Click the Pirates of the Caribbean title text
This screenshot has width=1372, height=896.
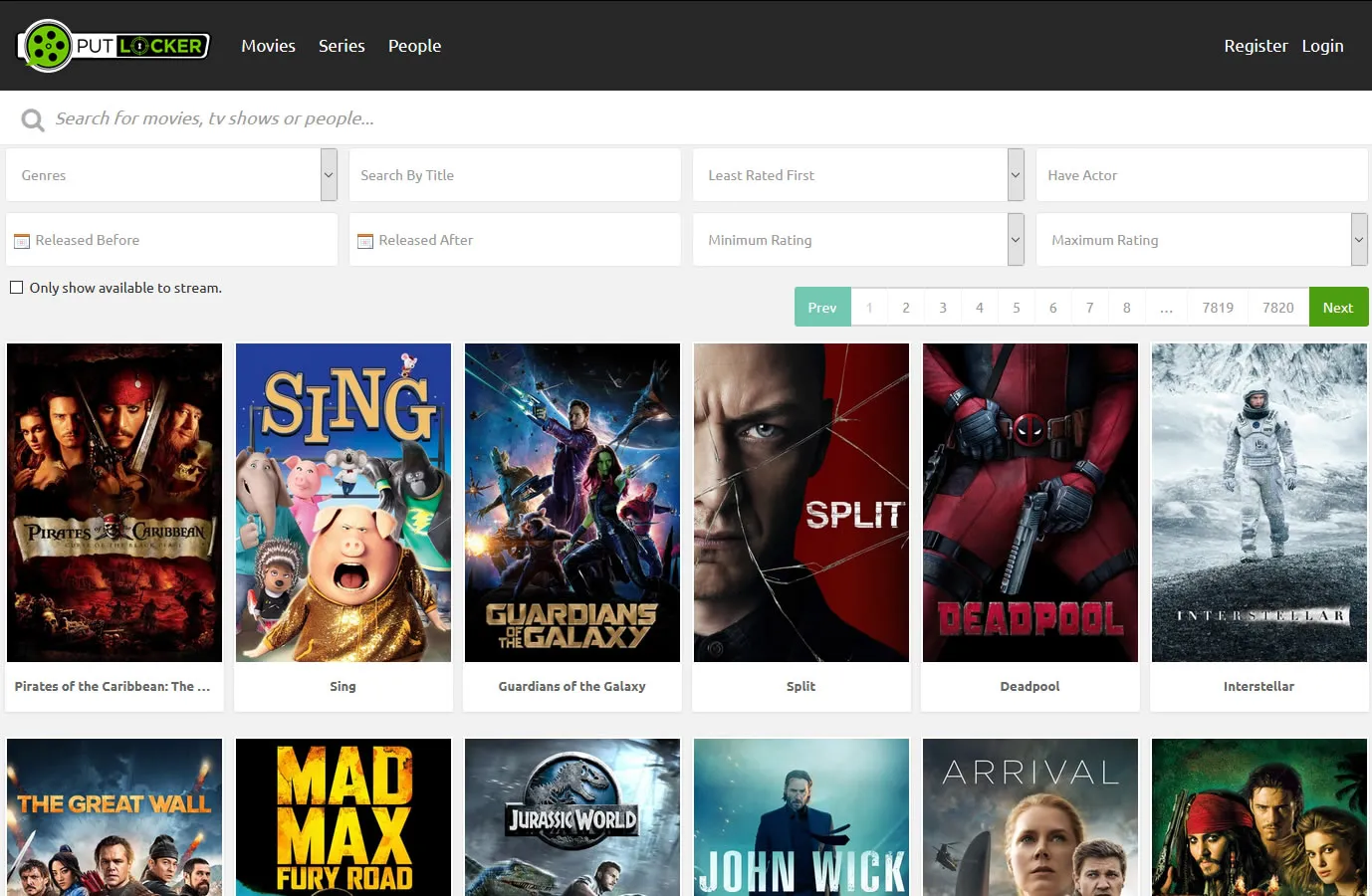(x=113, y=686)
